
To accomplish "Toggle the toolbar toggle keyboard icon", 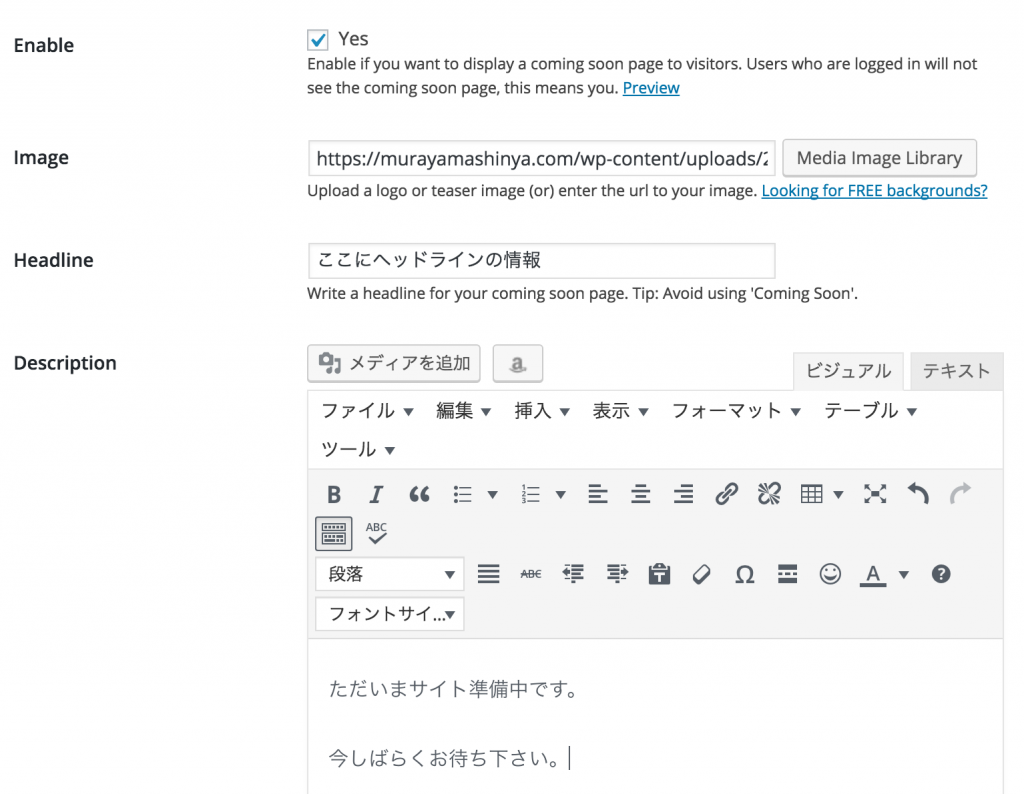I will click(334, 533).
